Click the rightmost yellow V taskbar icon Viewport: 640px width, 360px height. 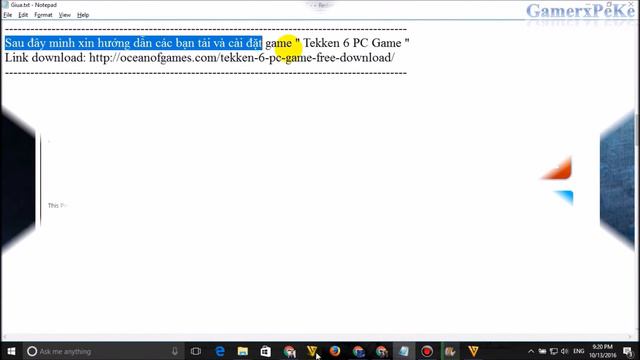[x=473, y=351]
